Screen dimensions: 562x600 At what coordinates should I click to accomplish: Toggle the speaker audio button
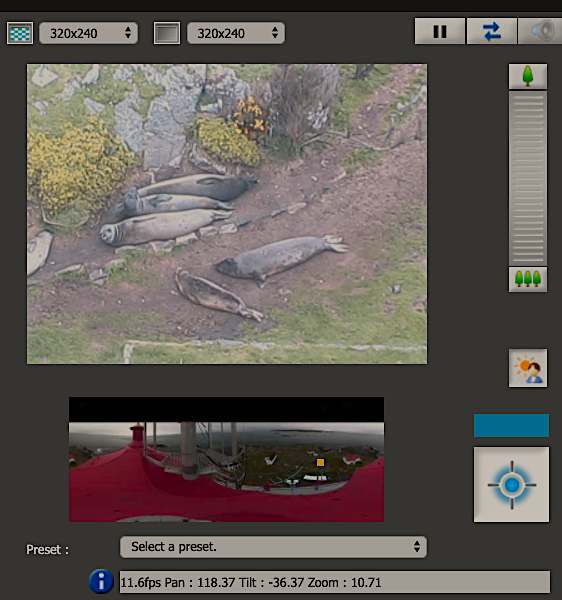[540, 31]
